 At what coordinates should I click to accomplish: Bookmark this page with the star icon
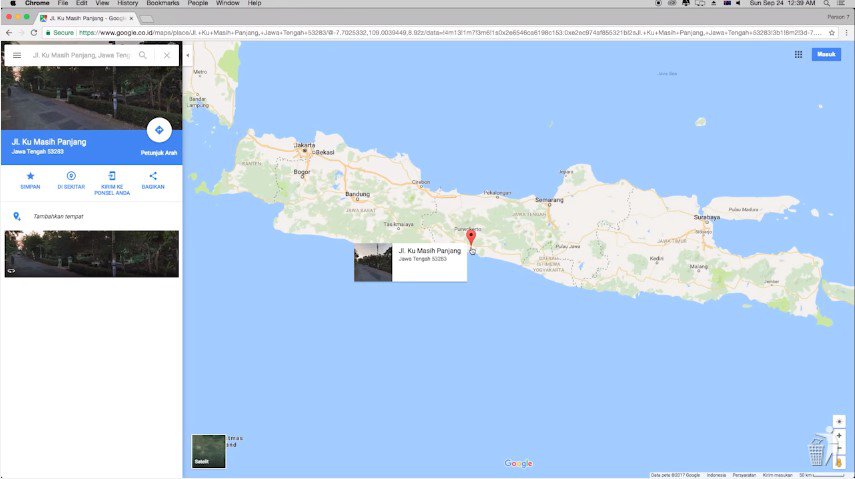click(x=832, y=33)
